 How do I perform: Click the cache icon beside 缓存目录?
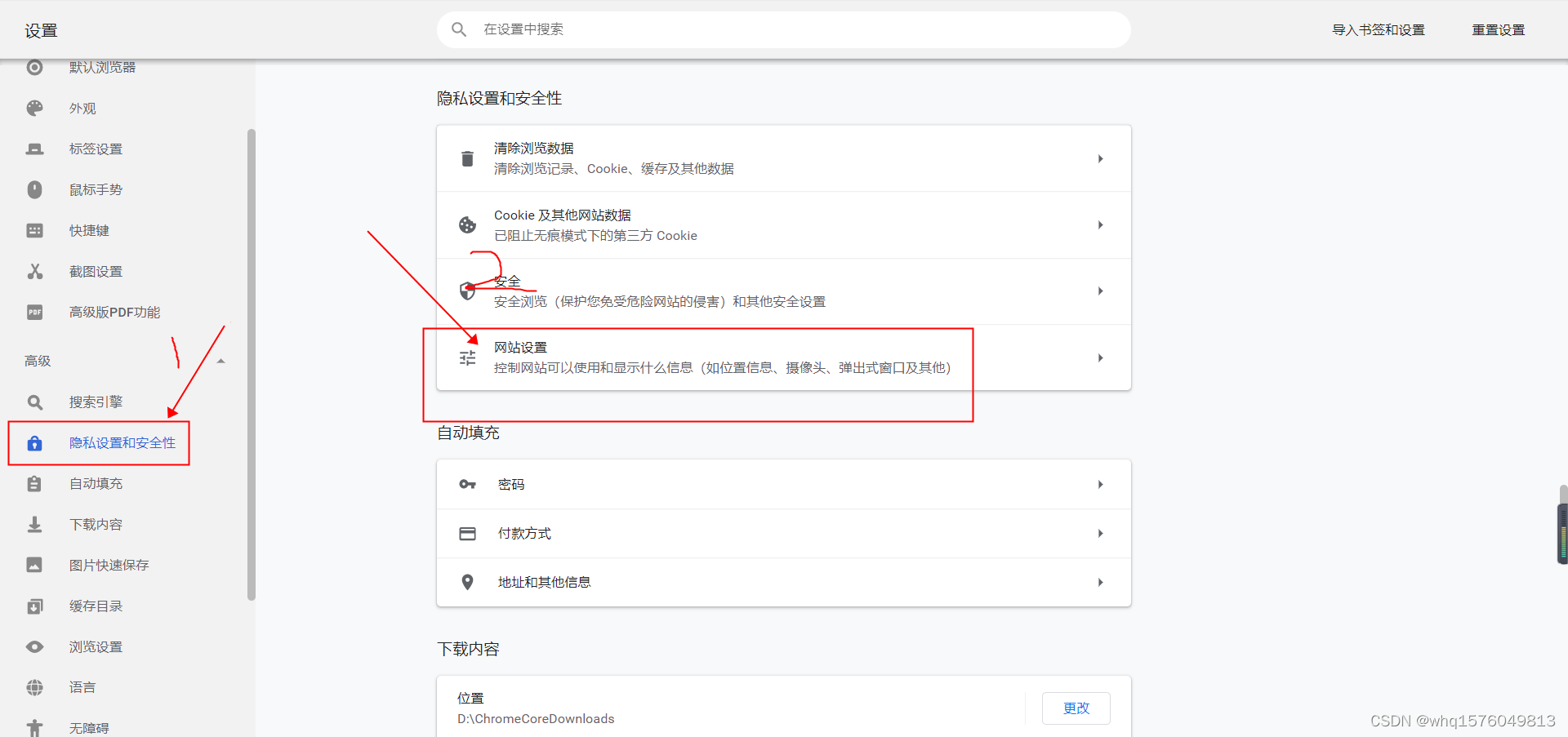pyautogui.click(x=34, y=606)
